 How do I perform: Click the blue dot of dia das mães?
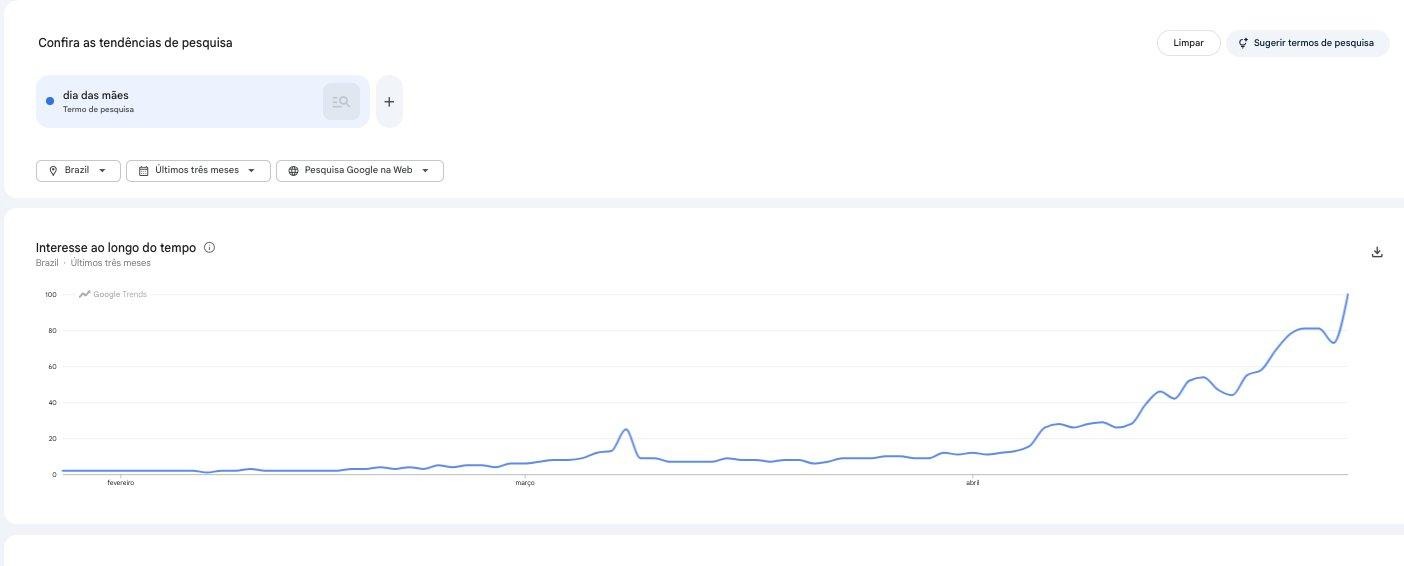coord(50,101)
